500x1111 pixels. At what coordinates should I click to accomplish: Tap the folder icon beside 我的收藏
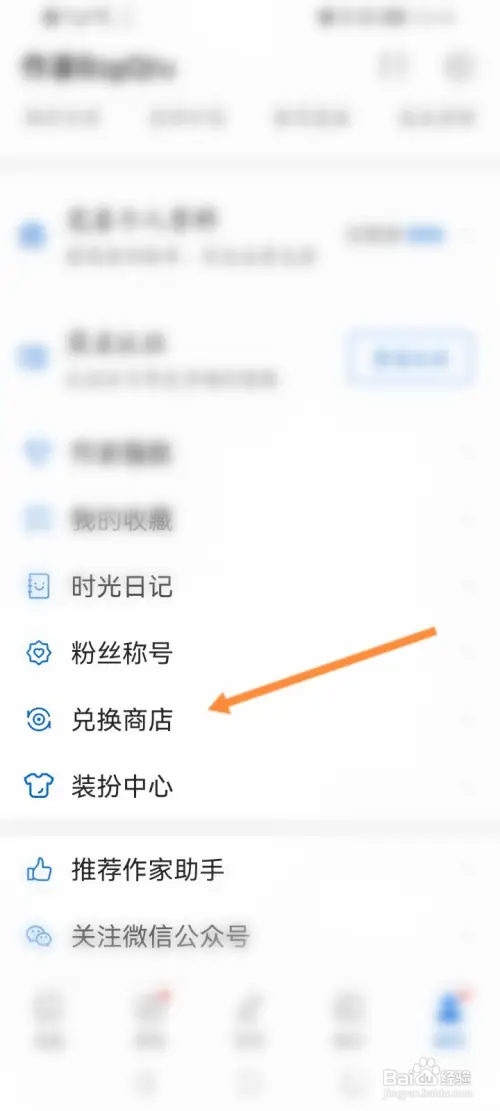38,520
